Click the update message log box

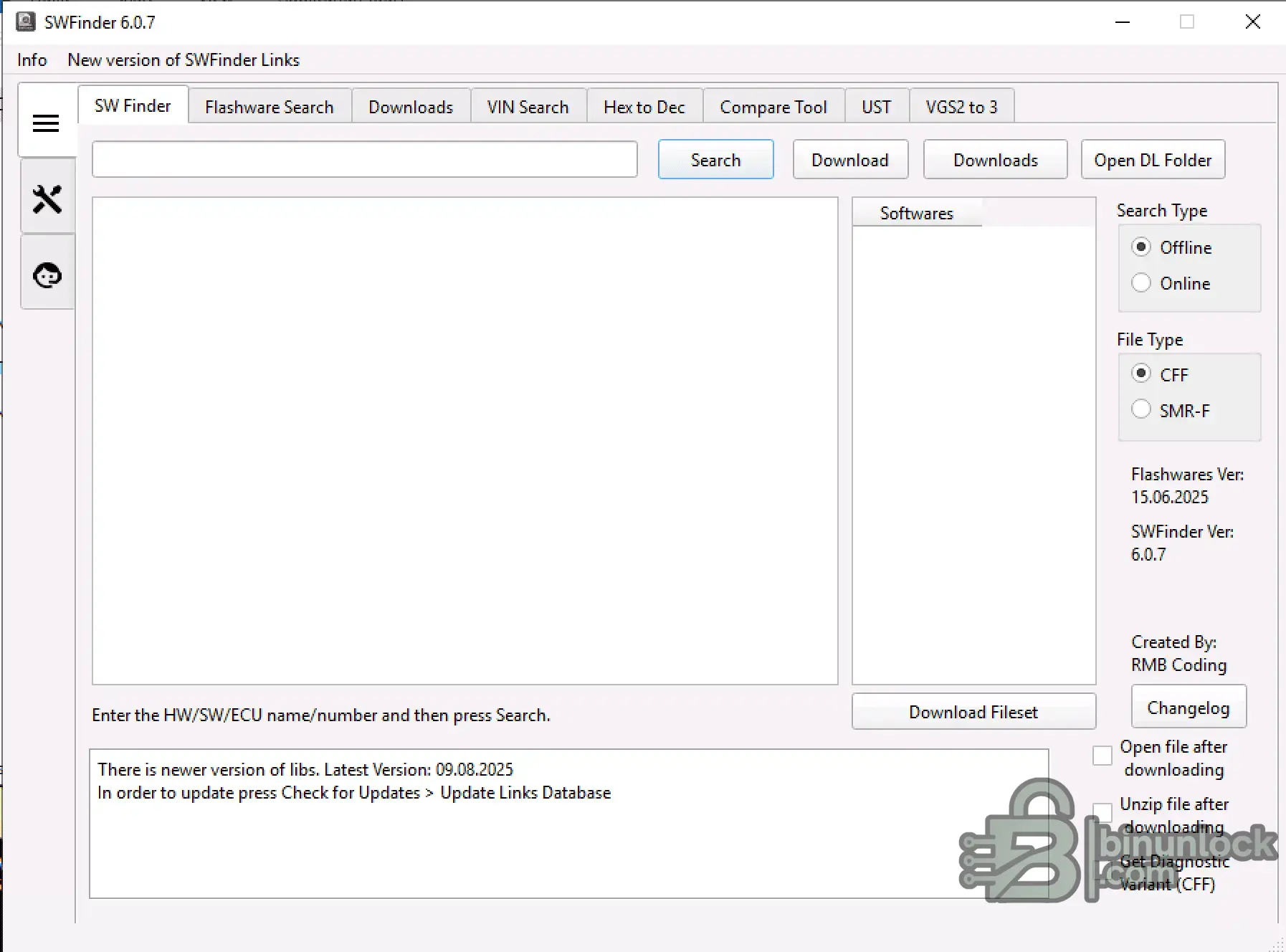tap(569, 824)
